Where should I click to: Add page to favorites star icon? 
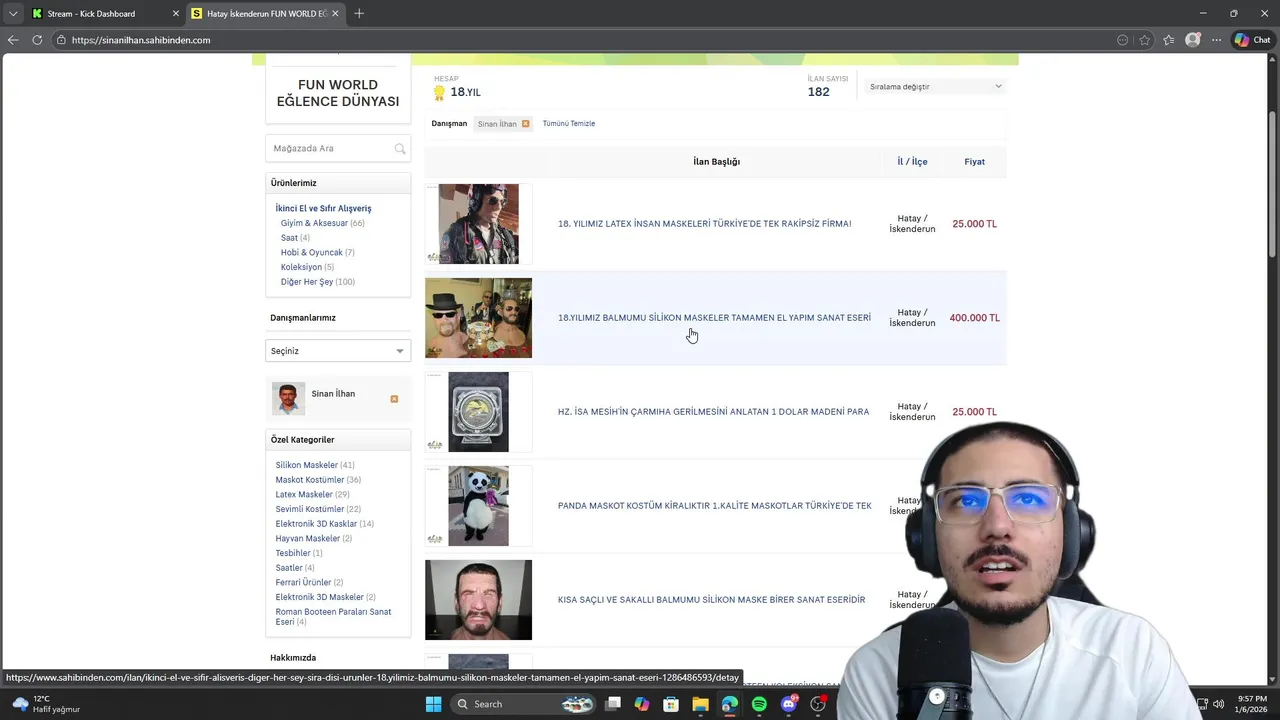click(1145, 40)
